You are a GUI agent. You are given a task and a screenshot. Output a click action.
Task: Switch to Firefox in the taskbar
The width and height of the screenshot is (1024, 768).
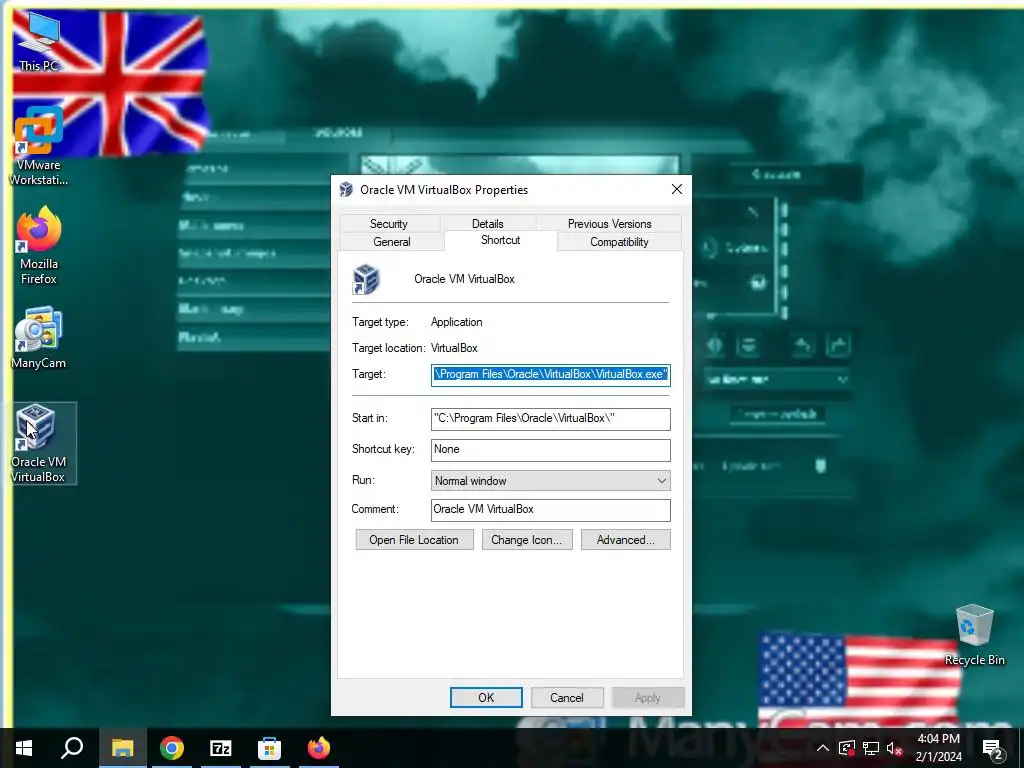[319, 748]
